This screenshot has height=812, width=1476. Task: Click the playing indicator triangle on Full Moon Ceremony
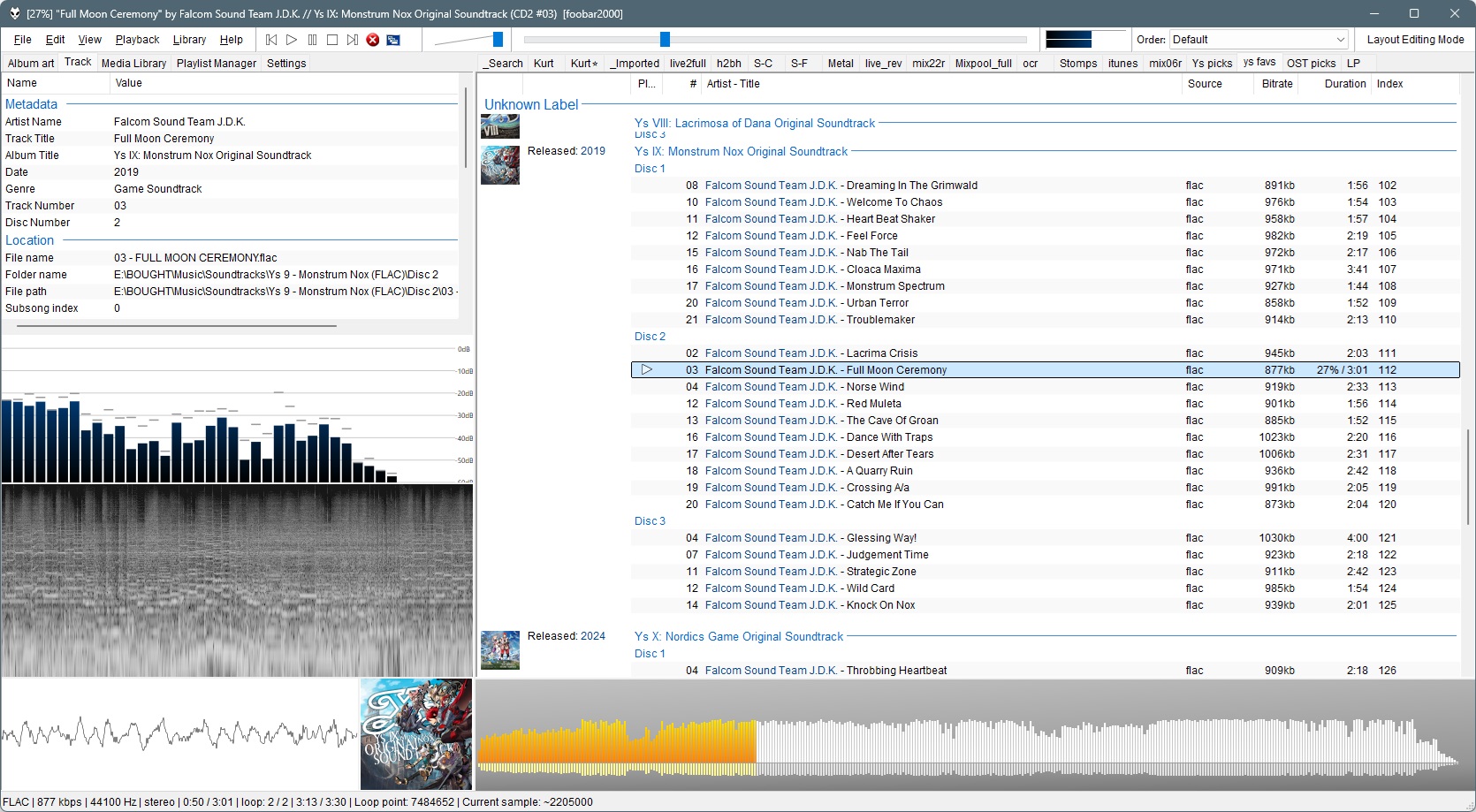647,370
